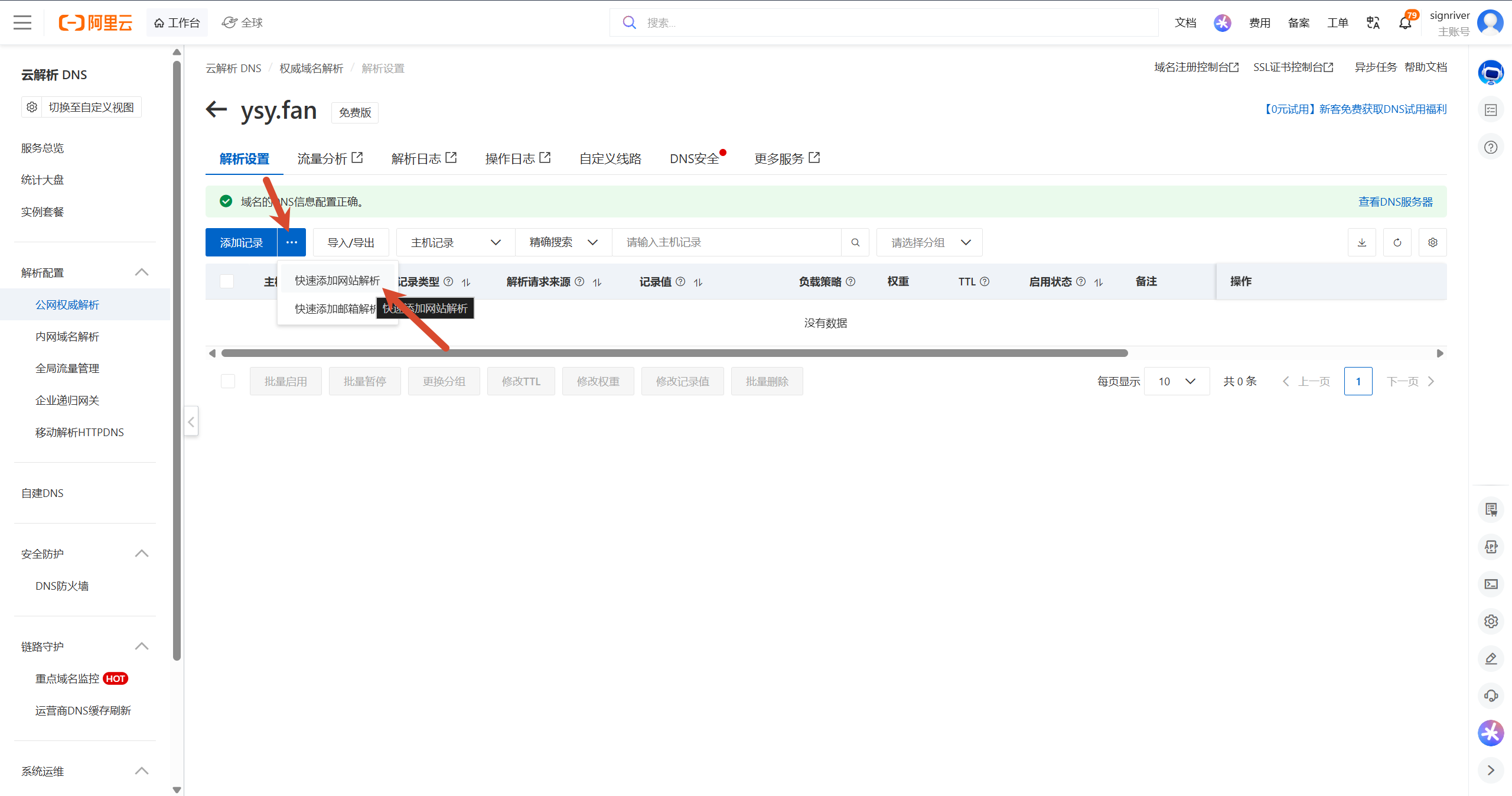
Task: Open the 自定义线路 tab
Action: click(x=610, y=158)
